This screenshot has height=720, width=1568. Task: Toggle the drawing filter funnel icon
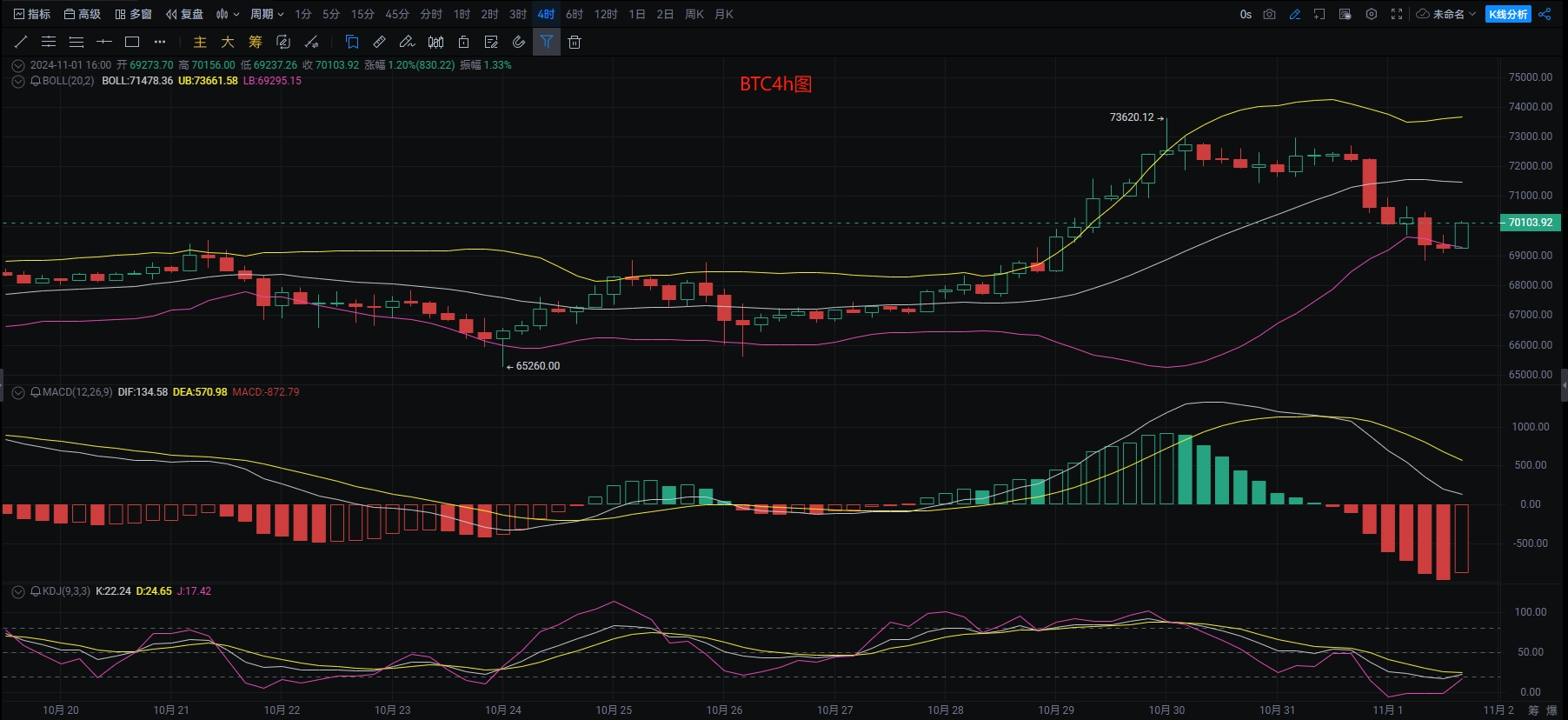(547, 42)
